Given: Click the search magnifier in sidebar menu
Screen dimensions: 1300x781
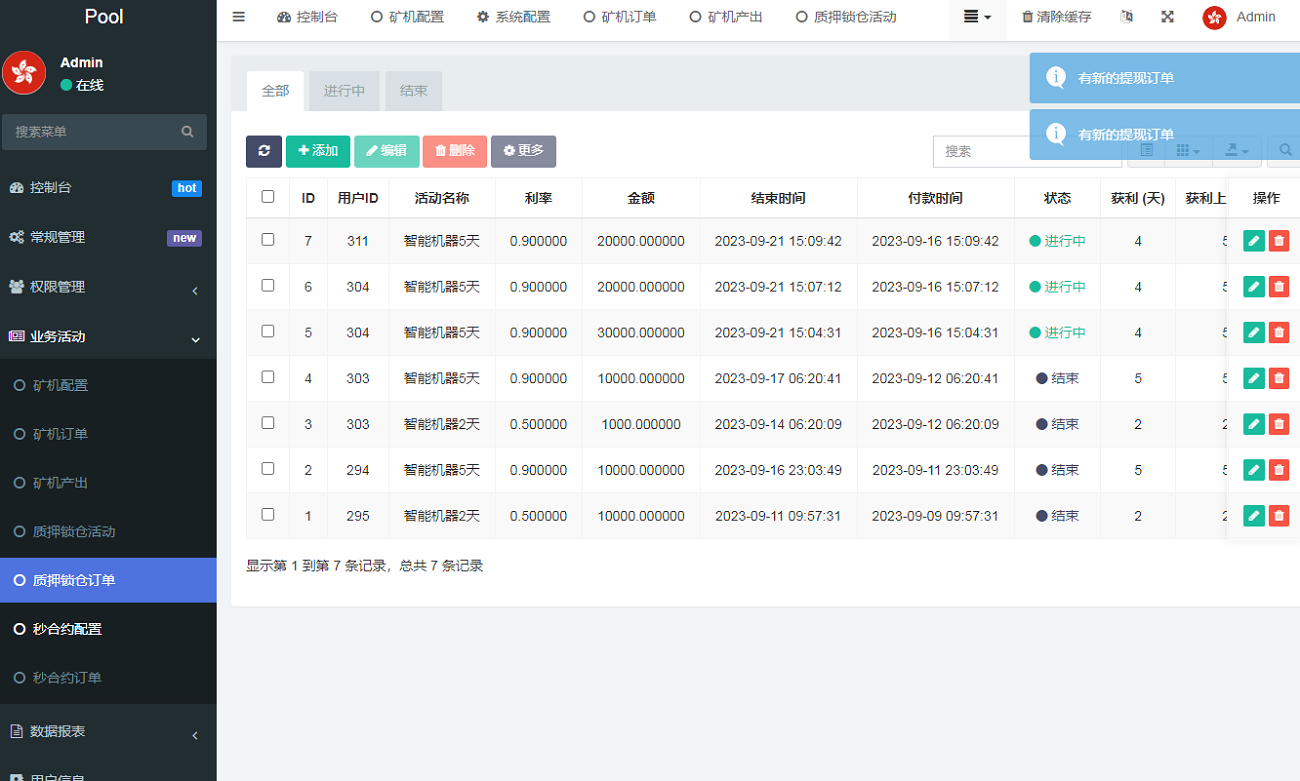Looking at the screenshot, I should [187, 132].
